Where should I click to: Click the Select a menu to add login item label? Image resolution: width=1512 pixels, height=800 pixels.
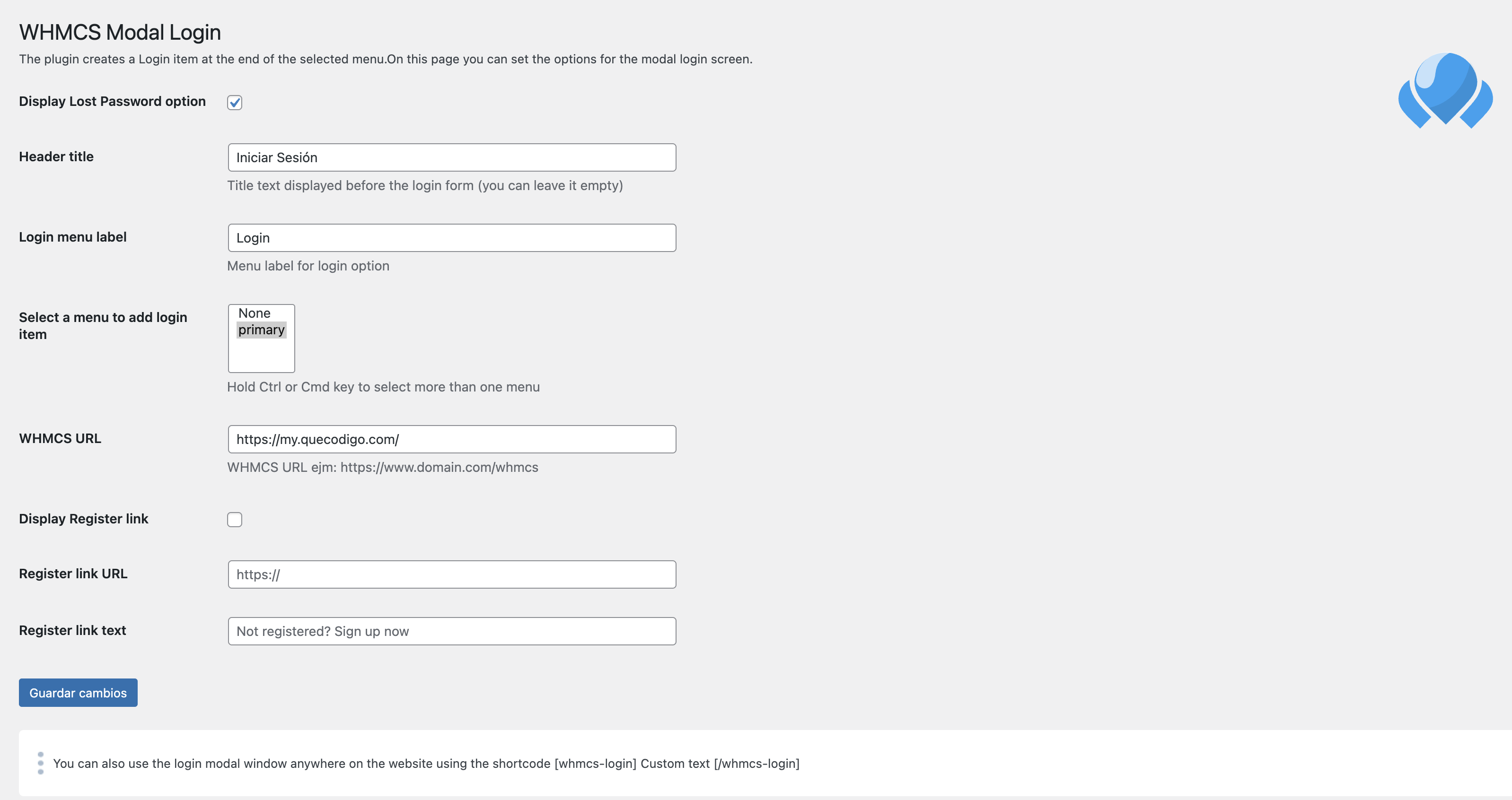(103, 325)
